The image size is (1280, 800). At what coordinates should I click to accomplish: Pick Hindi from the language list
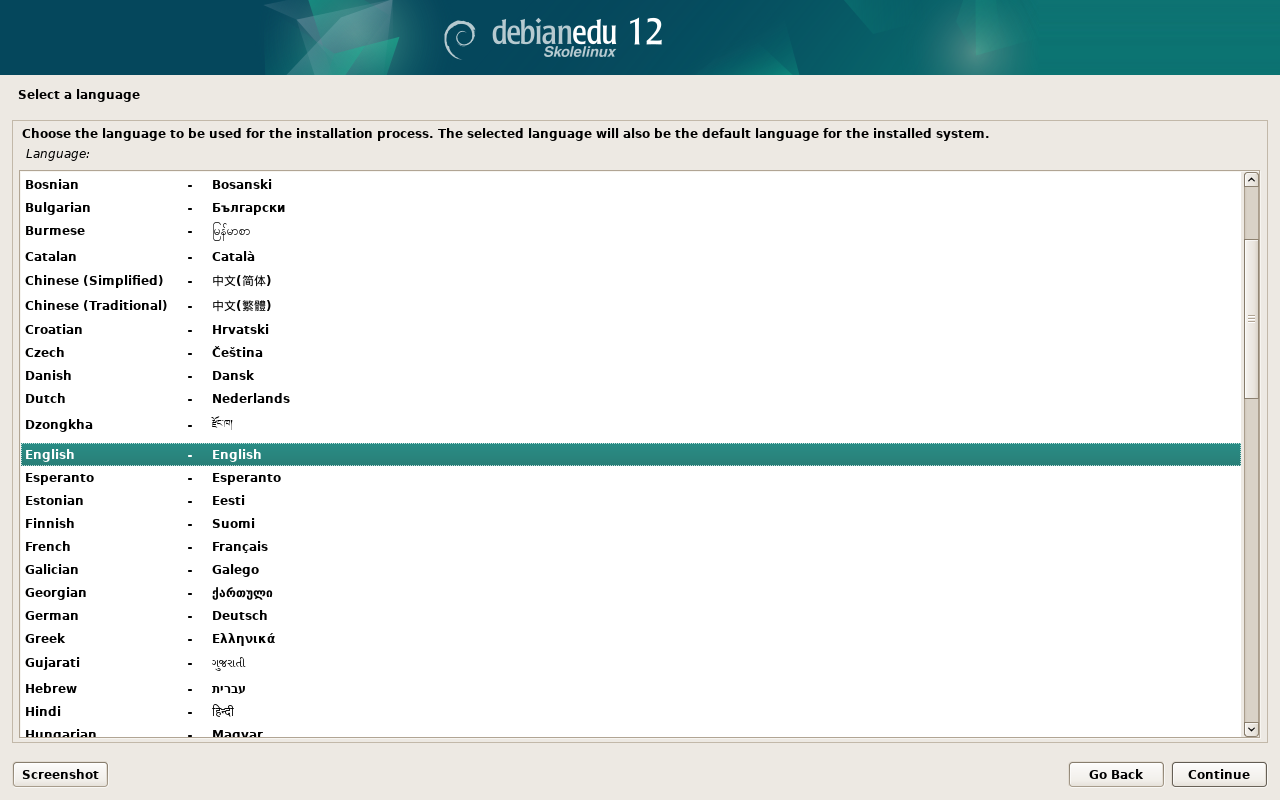43,712
